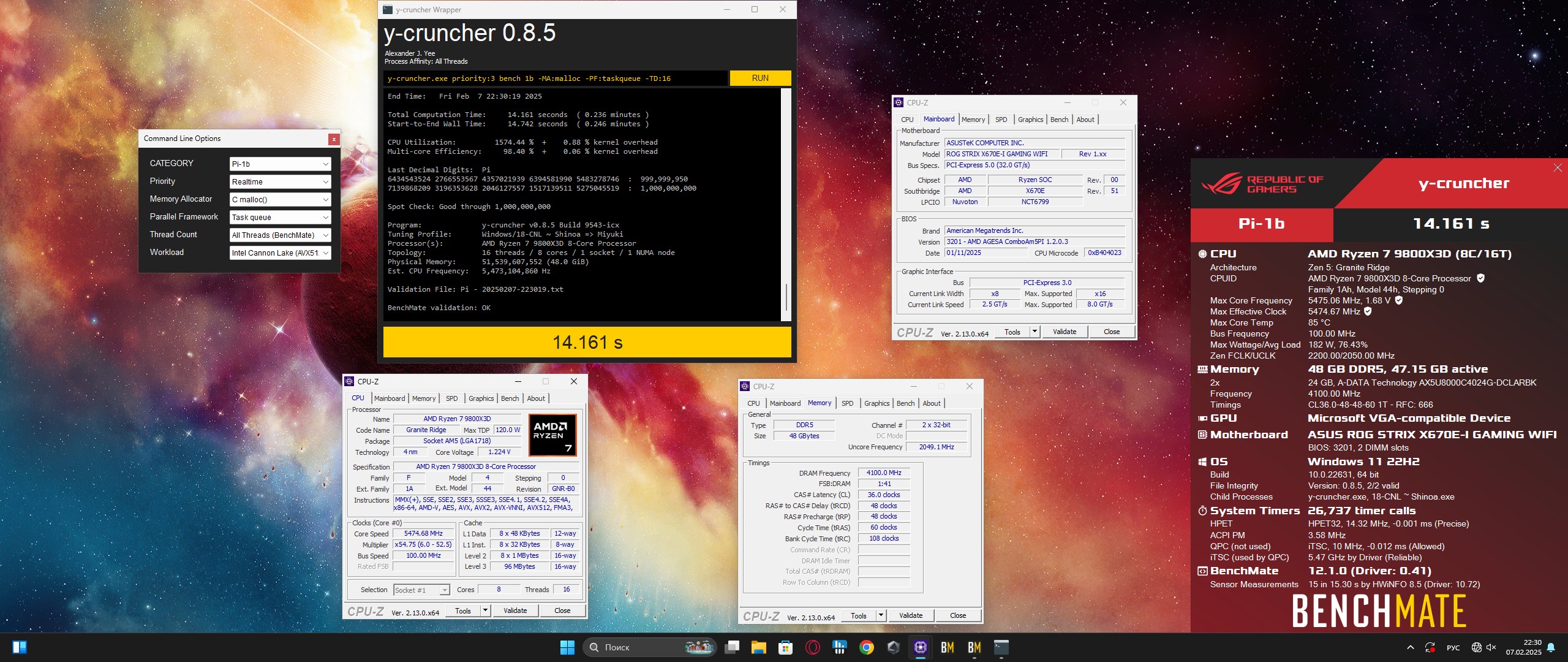Click the network globe tray icon
Image resolution: width=1568 pixels, height=662 pixels.
point(1477,647)
